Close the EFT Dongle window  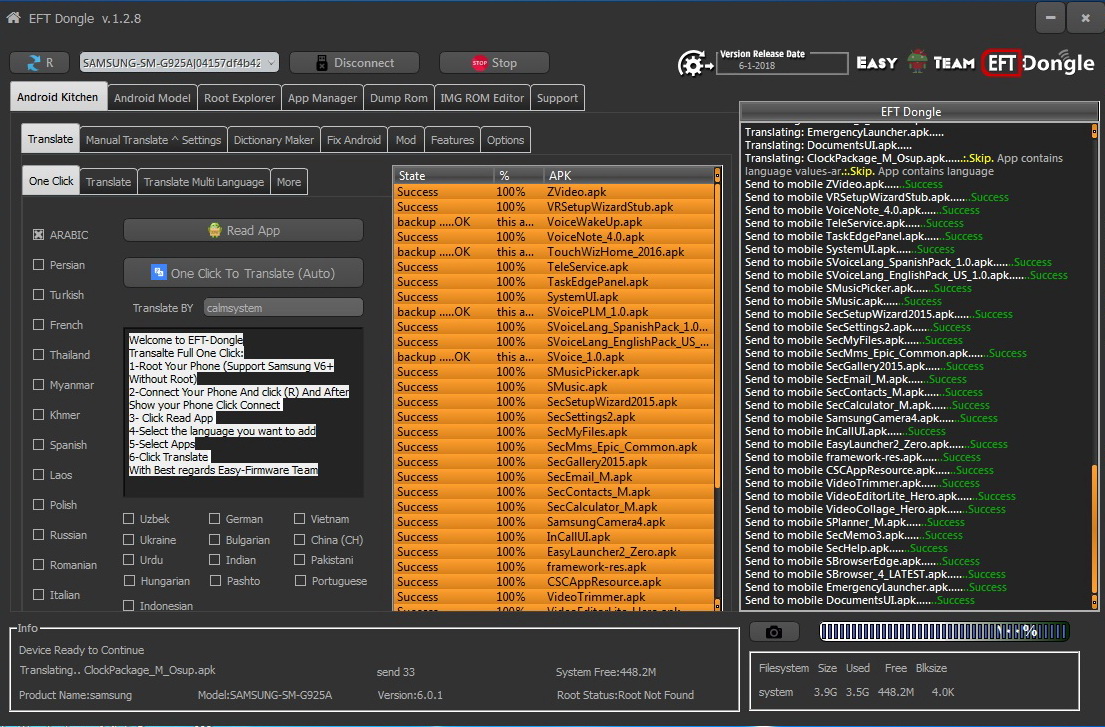[1085, 18]
